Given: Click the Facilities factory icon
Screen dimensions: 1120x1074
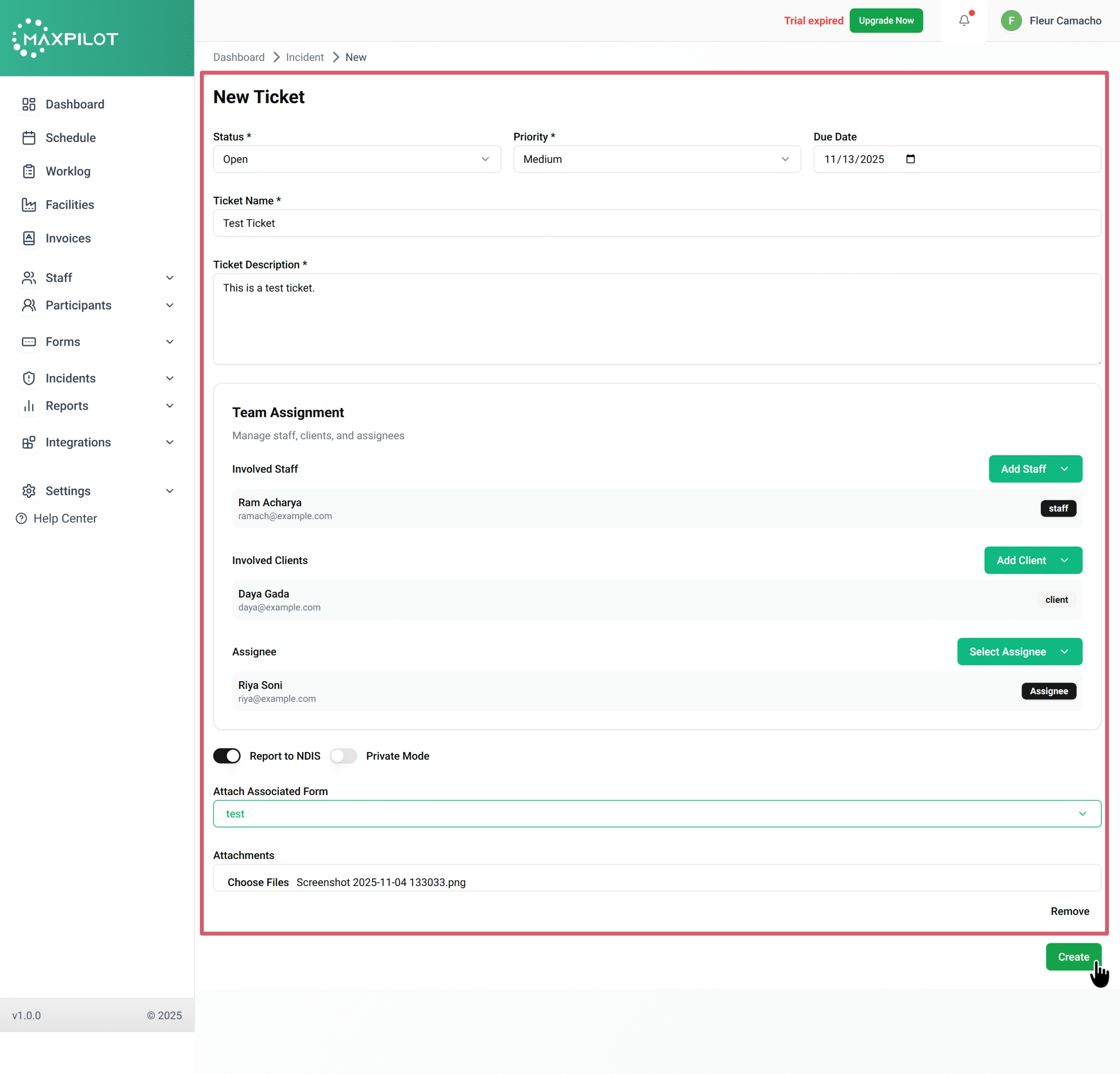Looking at the screenshot, I should [28, 205].
